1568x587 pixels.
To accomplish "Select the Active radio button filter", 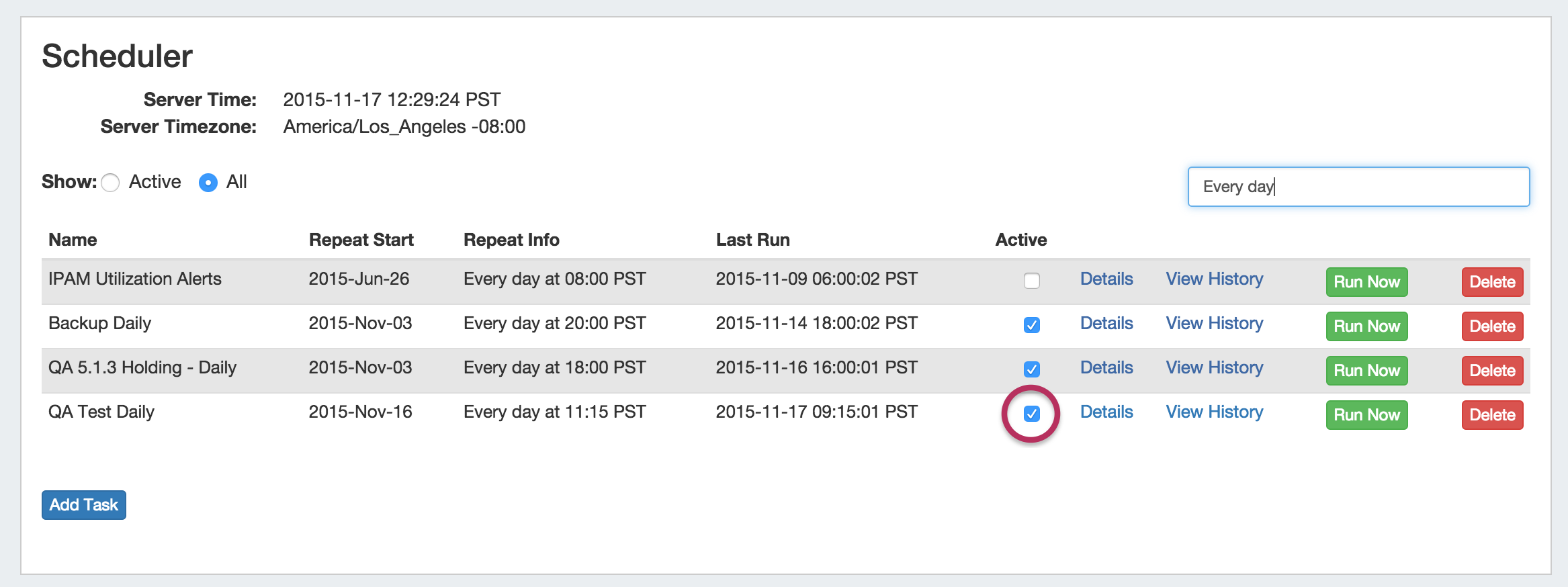I will (111, 183).
